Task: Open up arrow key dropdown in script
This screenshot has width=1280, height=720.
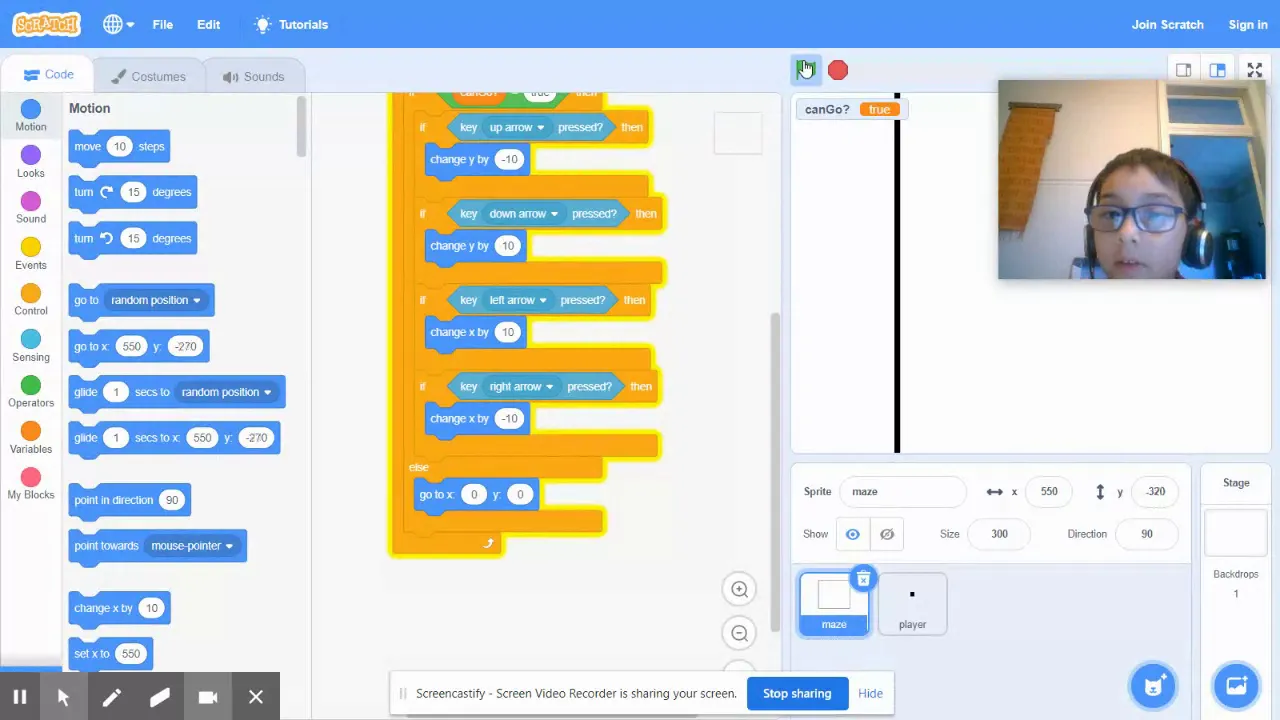Action: [517, 127]
